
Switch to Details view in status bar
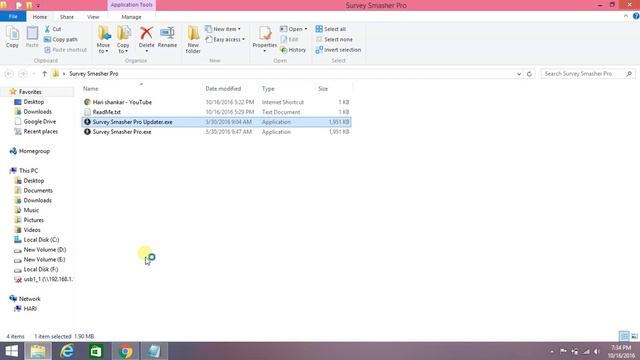pyautogui.click(x=624, y=336)
